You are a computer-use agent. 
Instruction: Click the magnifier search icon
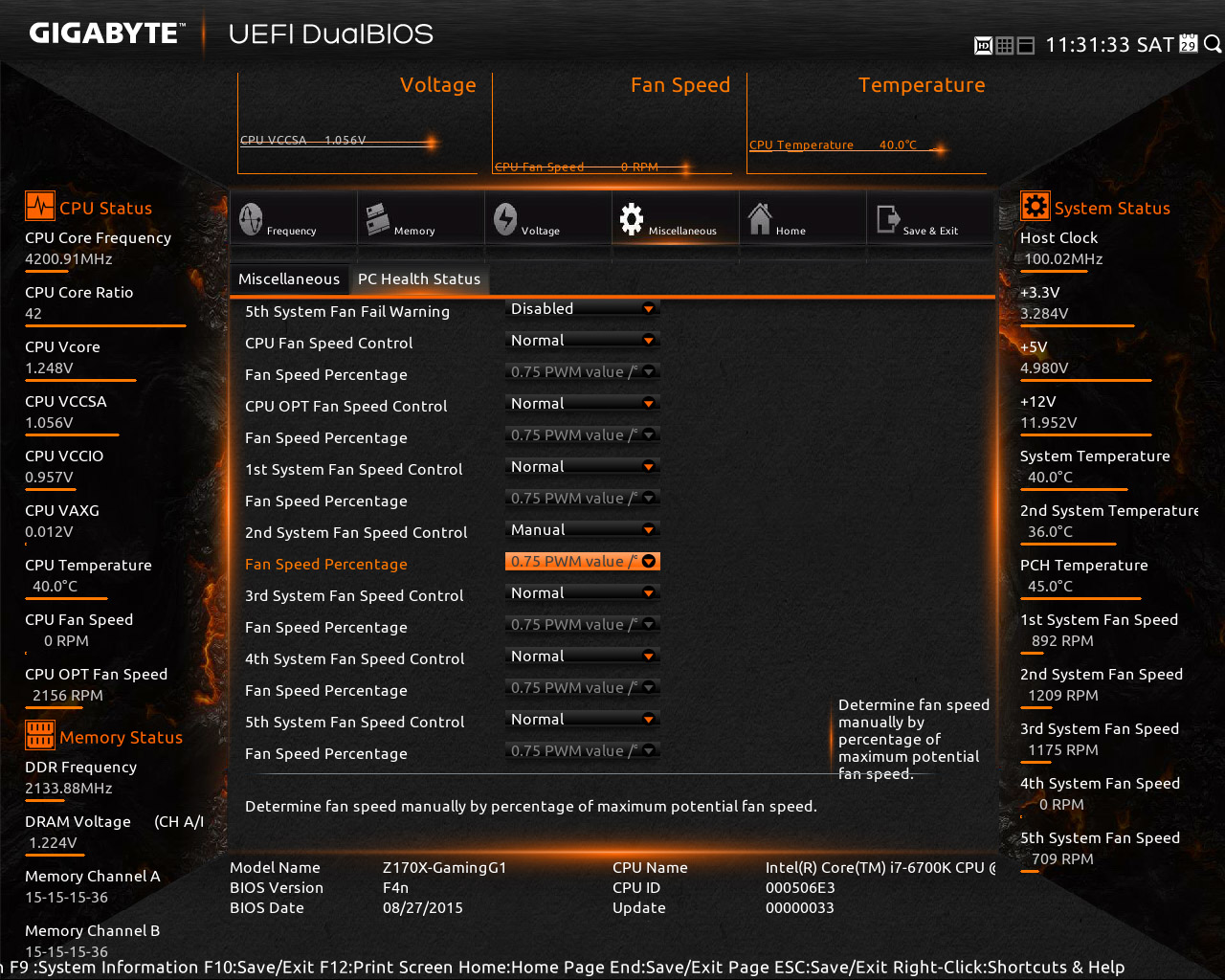[x=1213, y=44]
